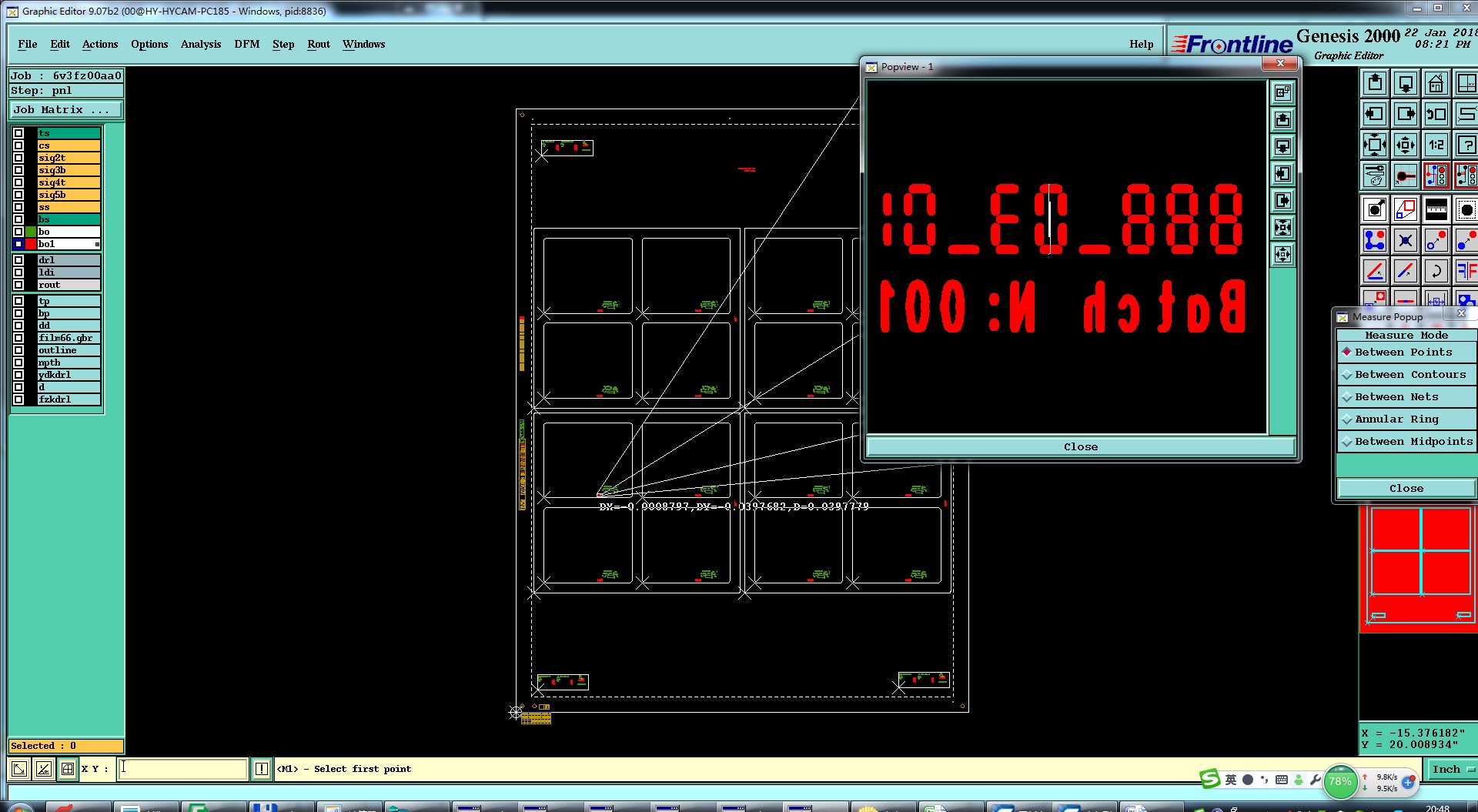Click the previous zoom view icon
Screen dimensions: 1478x812
(1436, 114)
